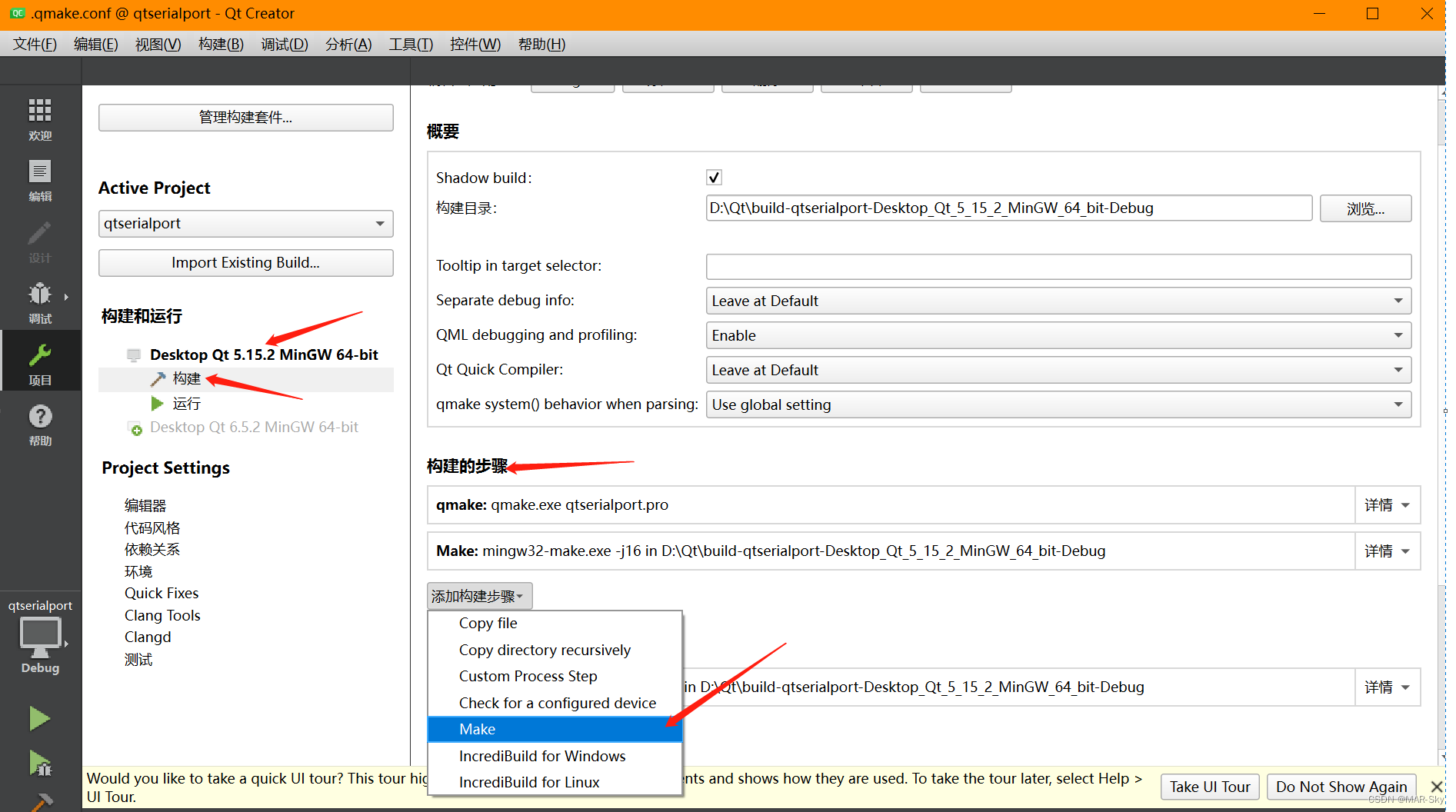
Task: Click Import Existing Build... button
Action: (245, 263)
